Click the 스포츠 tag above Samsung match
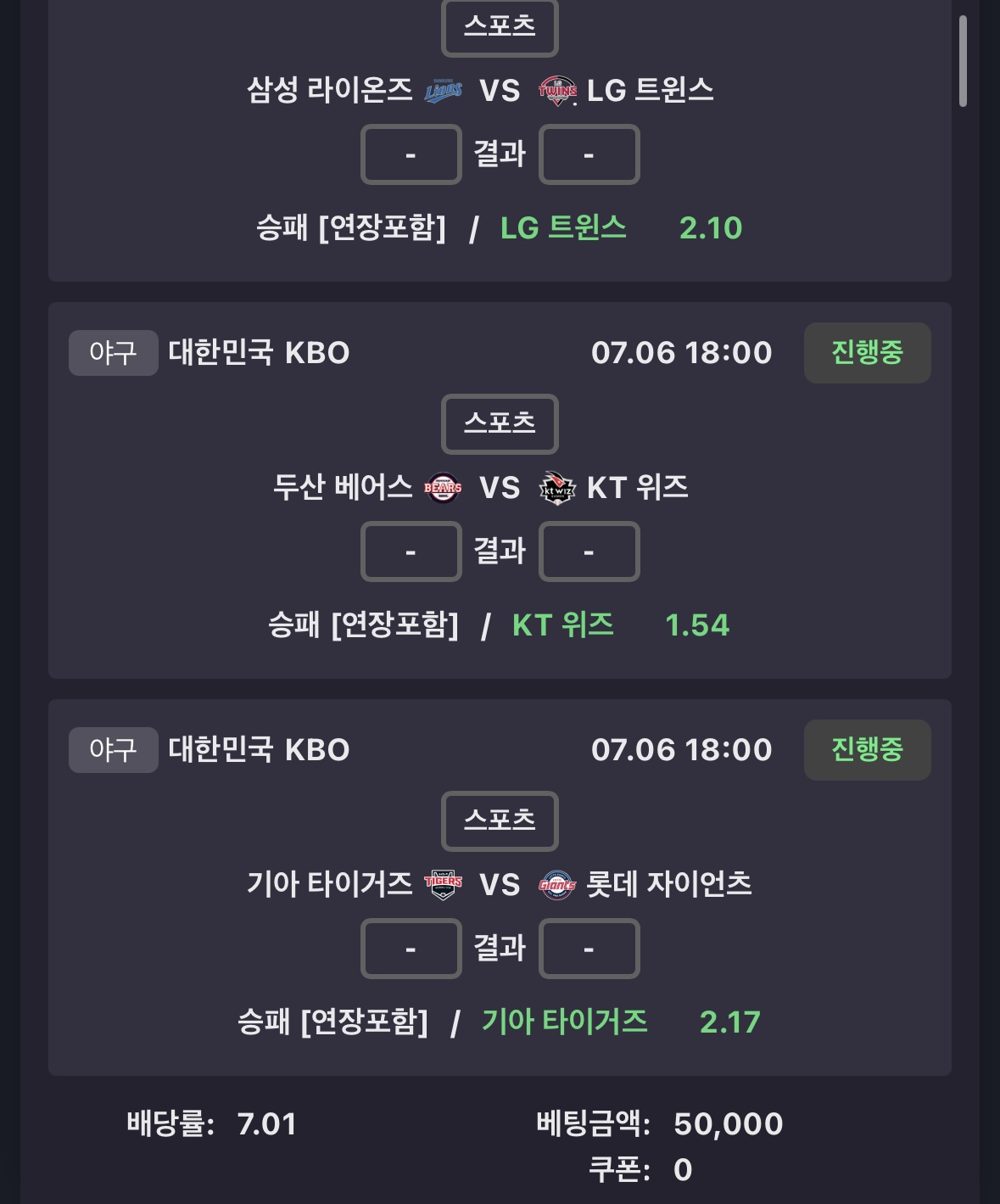Screen dimensions: 1000x1204 [x=500, y=26]
